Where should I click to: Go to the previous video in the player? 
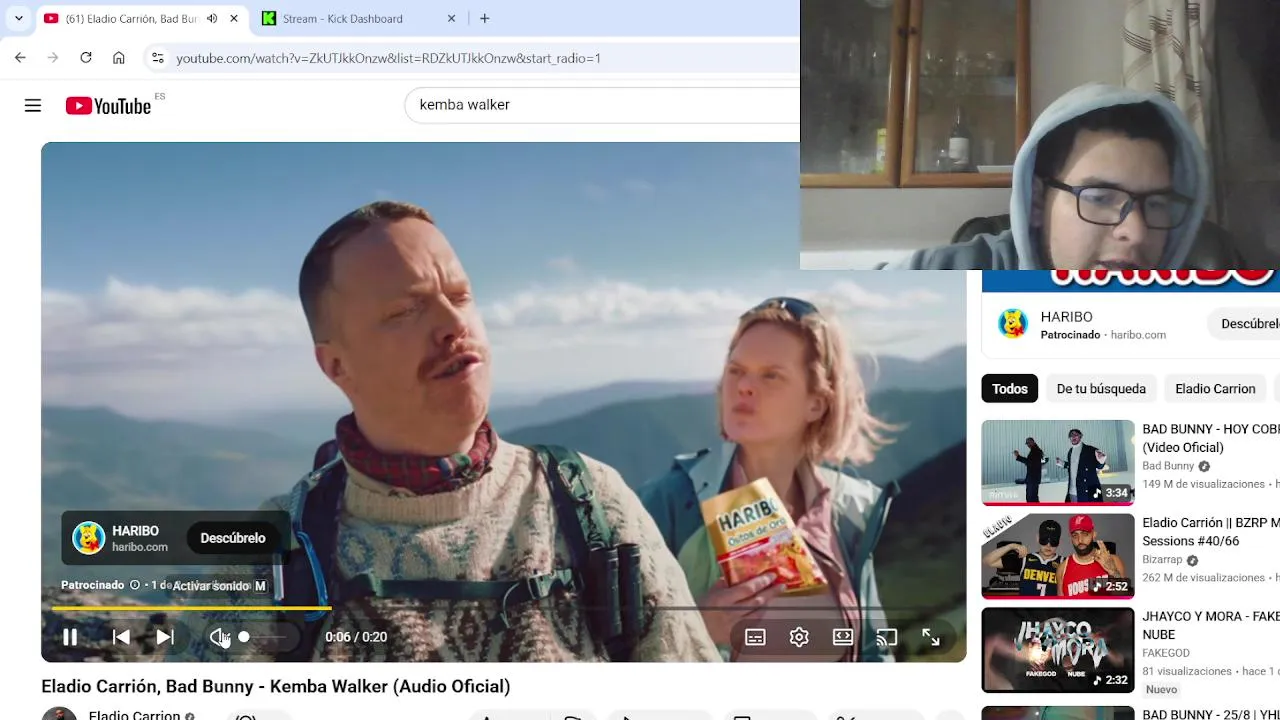(x=120, y=637)
